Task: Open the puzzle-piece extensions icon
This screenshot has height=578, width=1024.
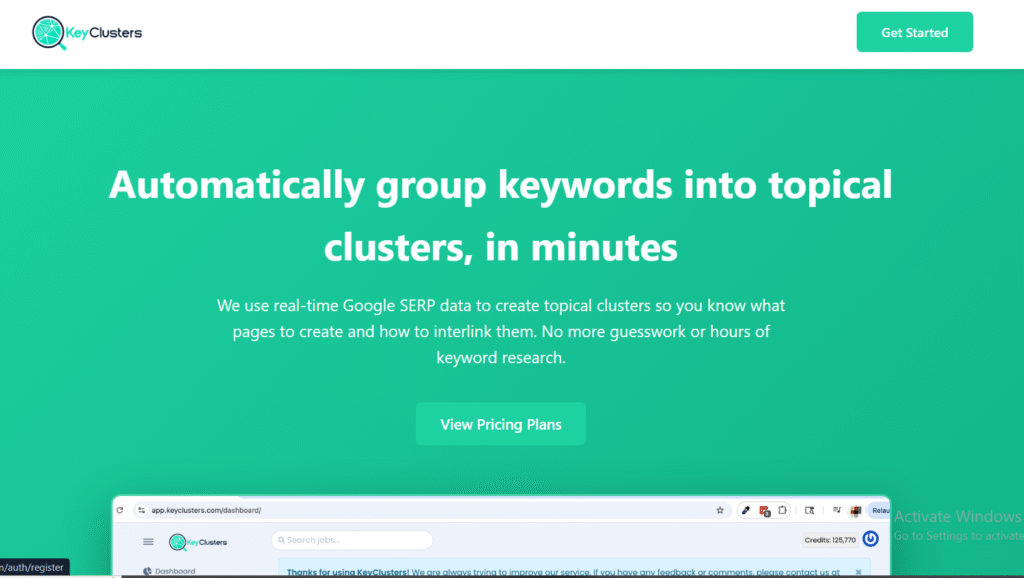Action: tap(783, 510)
